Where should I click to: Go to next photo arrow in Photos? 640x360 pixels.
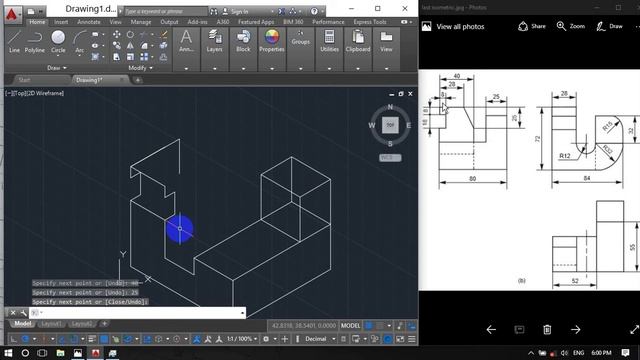[576, 329]
